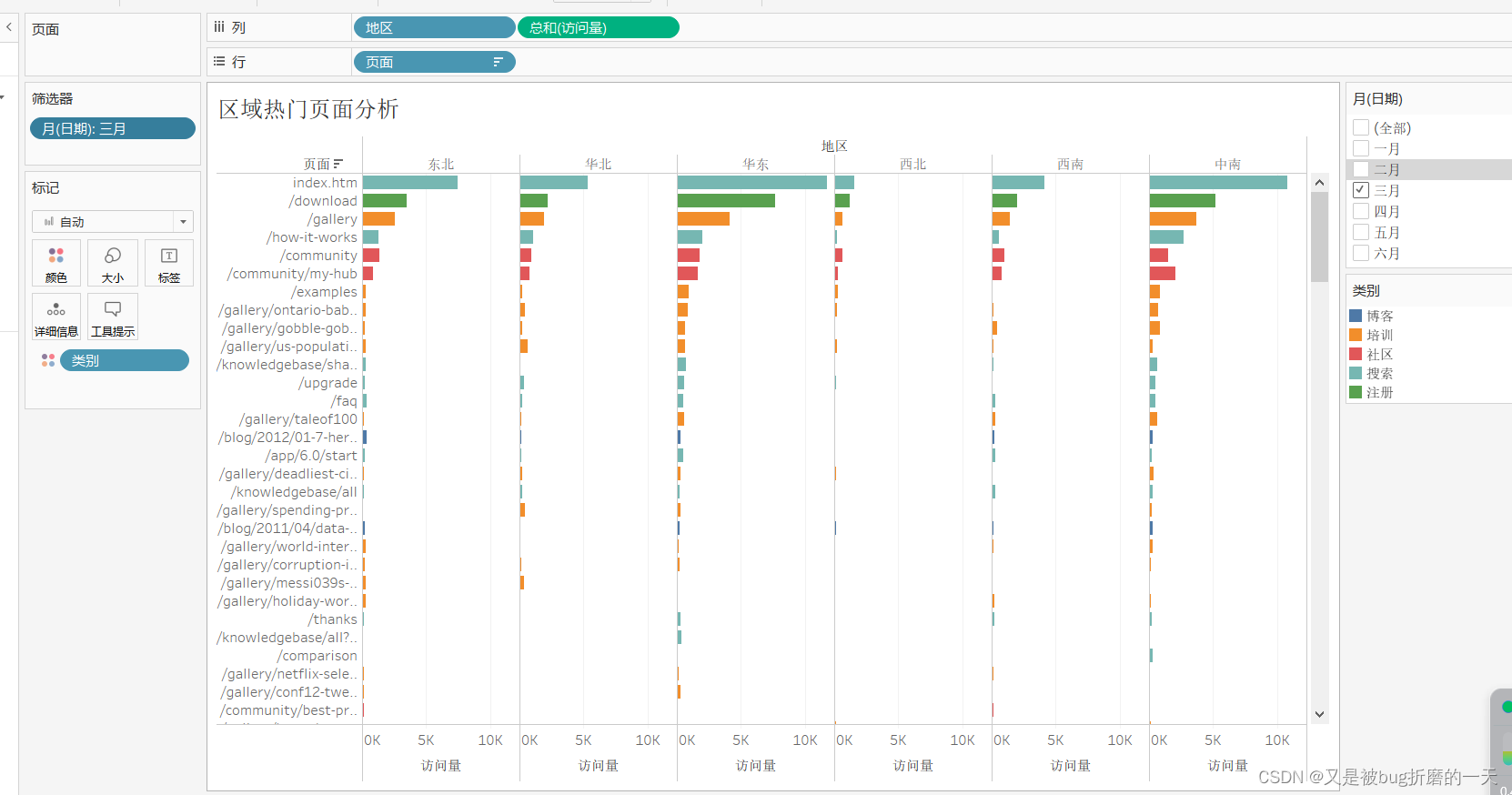
Task: Click the 西北 region column header
Action: (x=913, y=164)
